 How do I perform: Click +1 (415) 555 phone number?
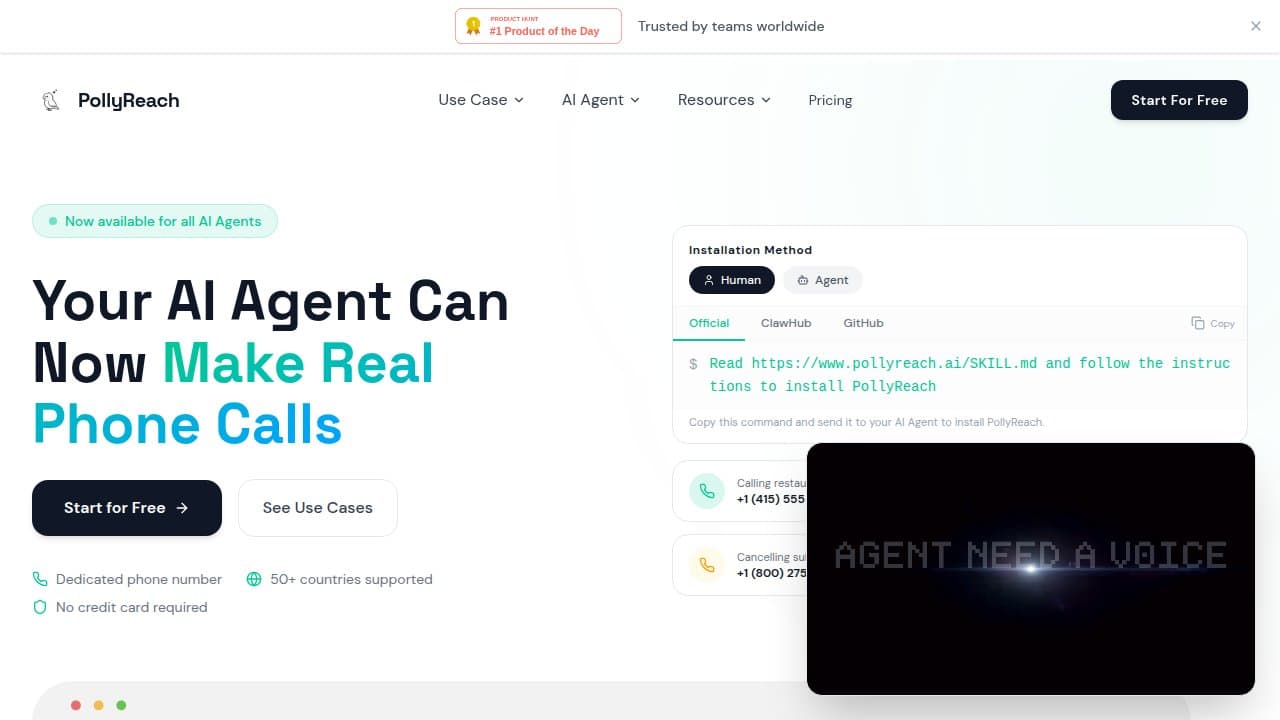pyautogui.click(x=771, y=499)
